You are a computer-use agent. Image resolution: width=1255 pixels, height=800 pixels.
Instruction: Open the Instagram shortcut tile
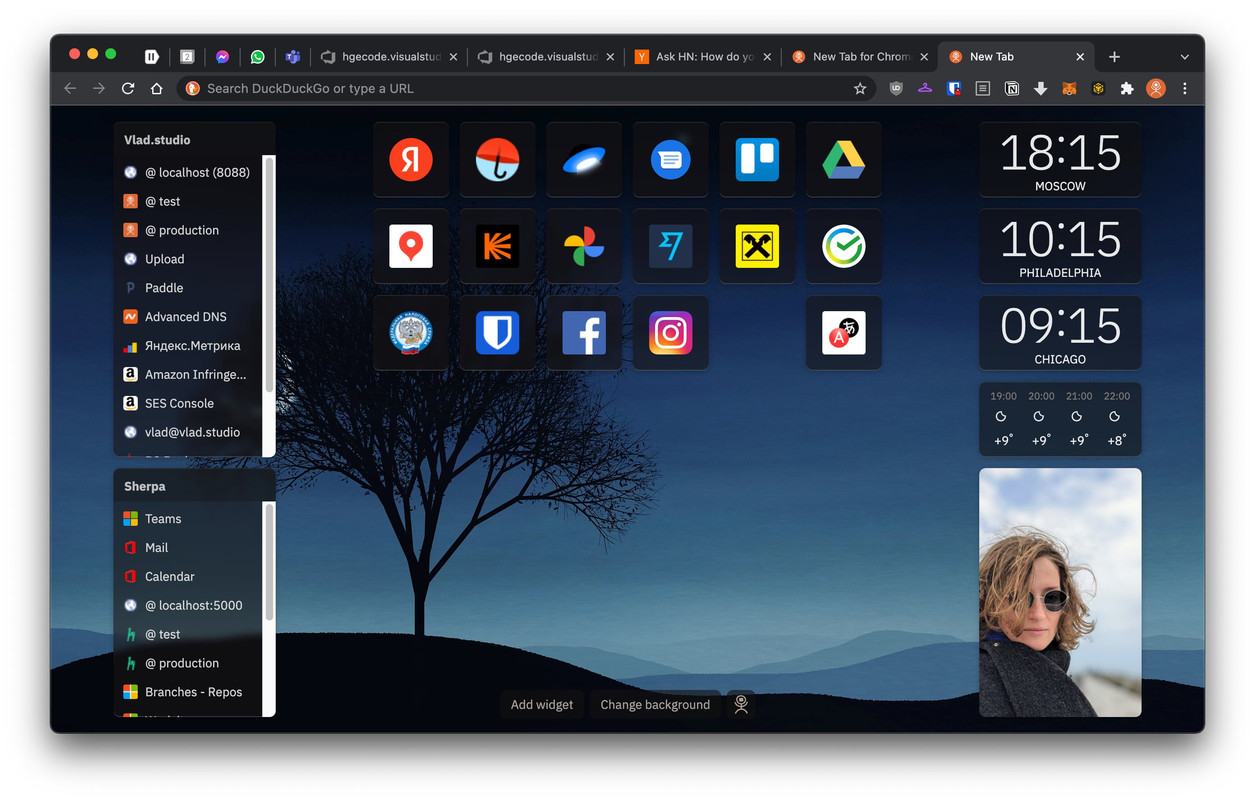pyautogui.click(x=671, y=333)
